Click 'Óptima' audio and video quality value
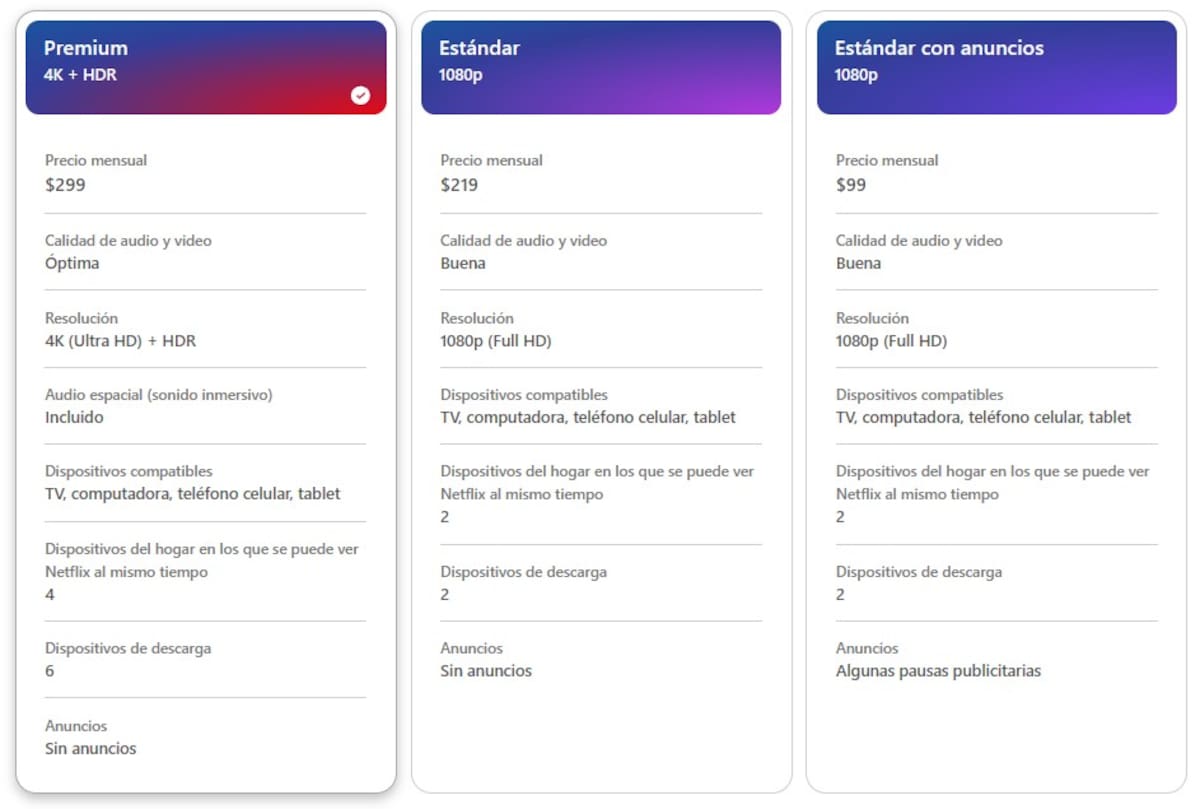Viewport: 1200px width, 809px height. 72,263
